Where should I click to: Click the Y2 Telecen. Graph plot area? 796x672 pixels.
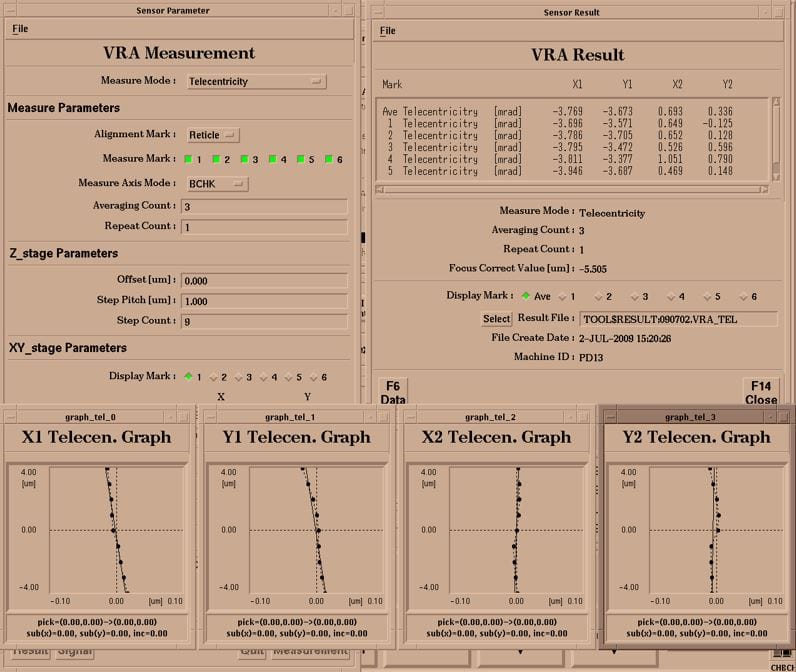(x=717, y=530)
